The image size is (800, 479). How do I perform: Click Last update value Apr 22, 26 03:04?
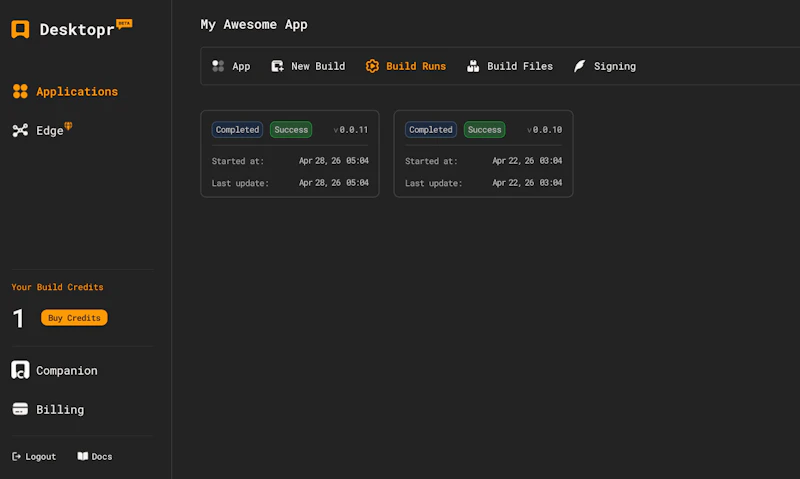click(x=527, y=183)
